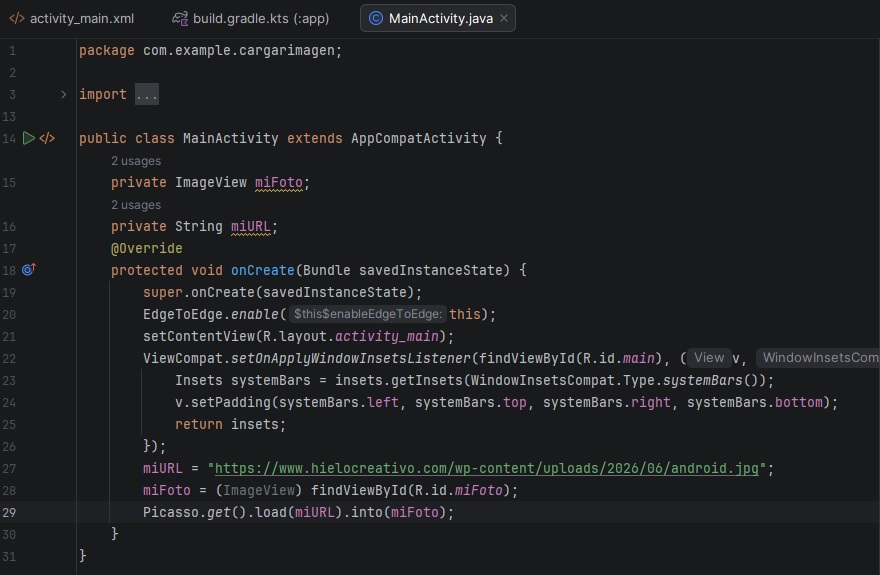
Task: Show the 2 usages hint above miURL
Action: [x=136, y=205]
